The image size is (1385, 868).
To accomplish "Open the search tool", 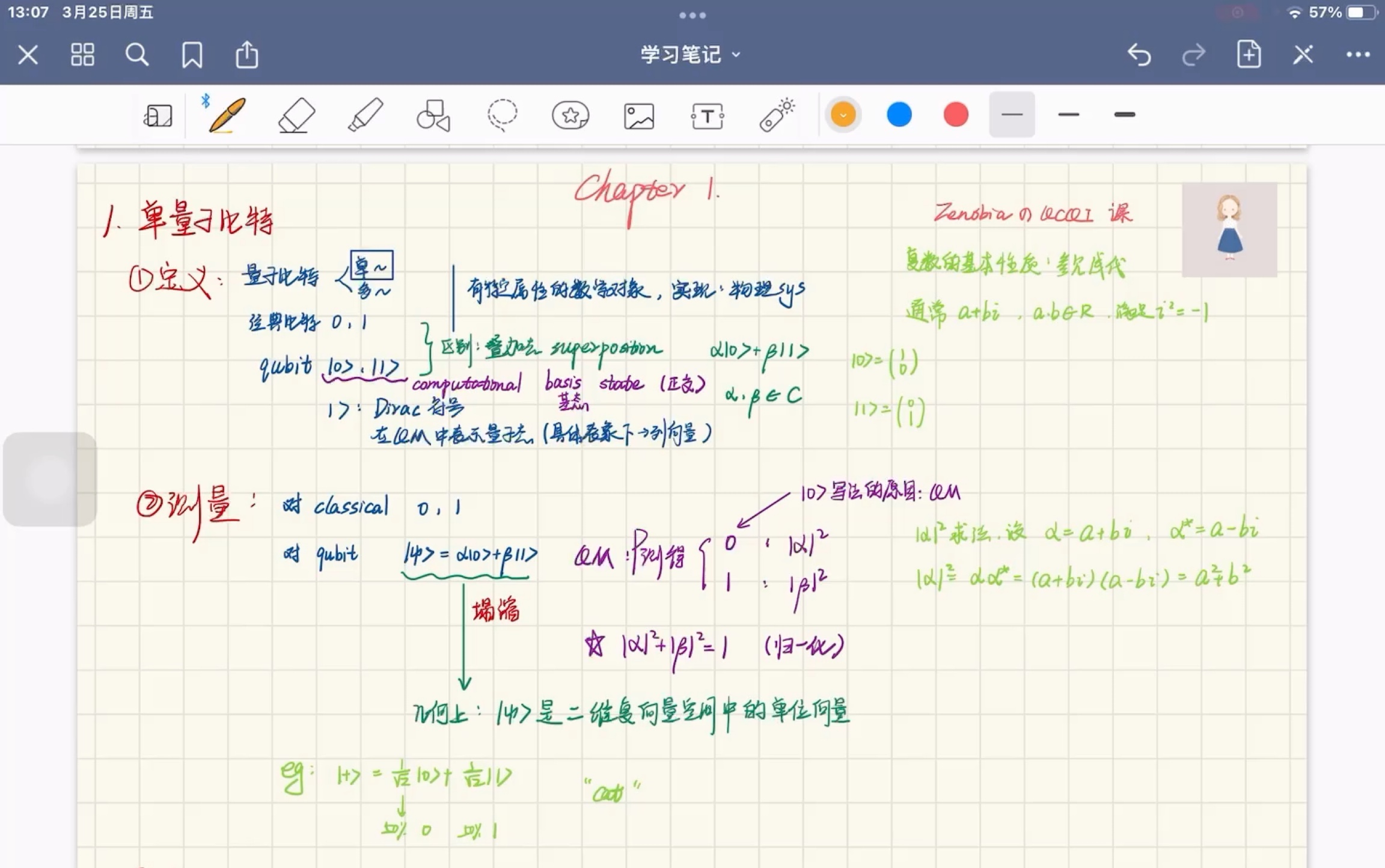I will pyautogui.click(x=137, y=55).
